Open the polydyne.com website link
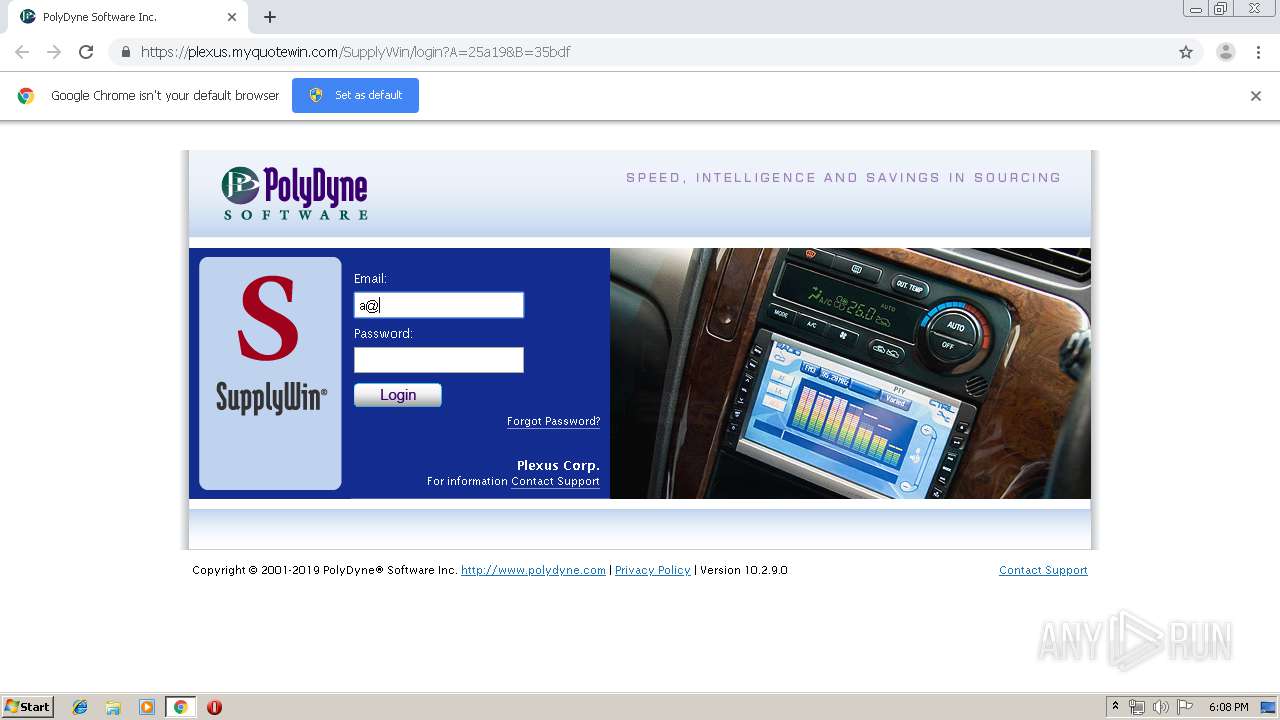 (x=533, y=570)
